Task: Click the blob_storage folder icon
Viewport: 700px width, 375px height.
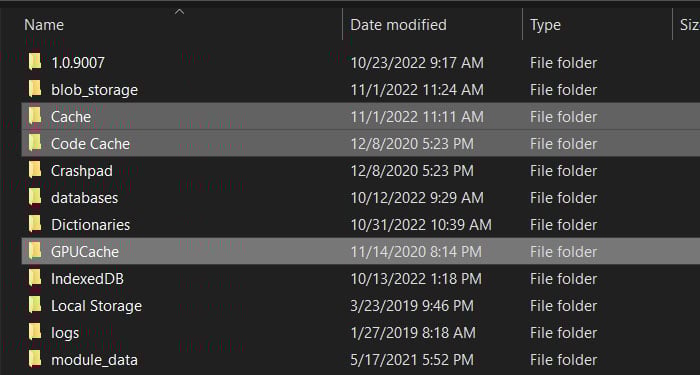Action: tap(35, 89)
